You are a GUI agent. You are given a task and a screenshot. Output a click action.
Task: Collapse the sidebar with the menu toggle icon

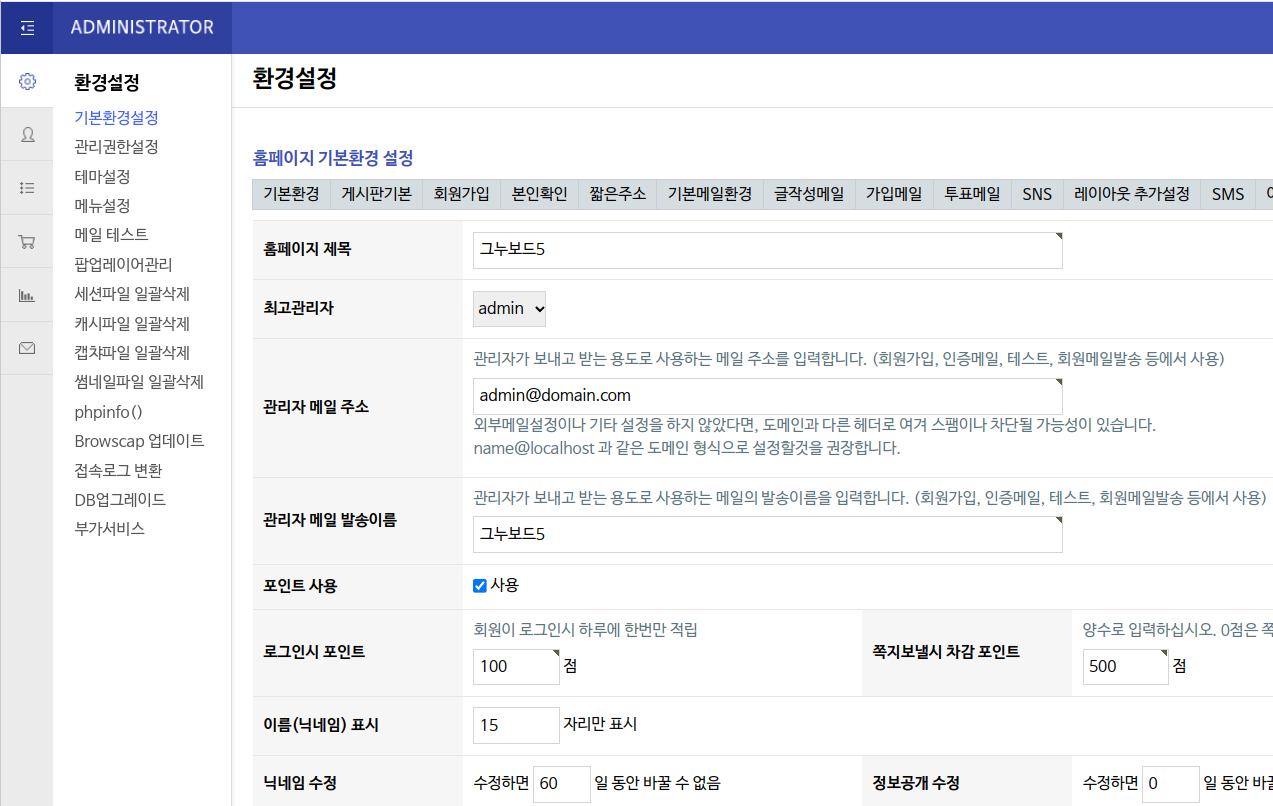click(27, 28)
